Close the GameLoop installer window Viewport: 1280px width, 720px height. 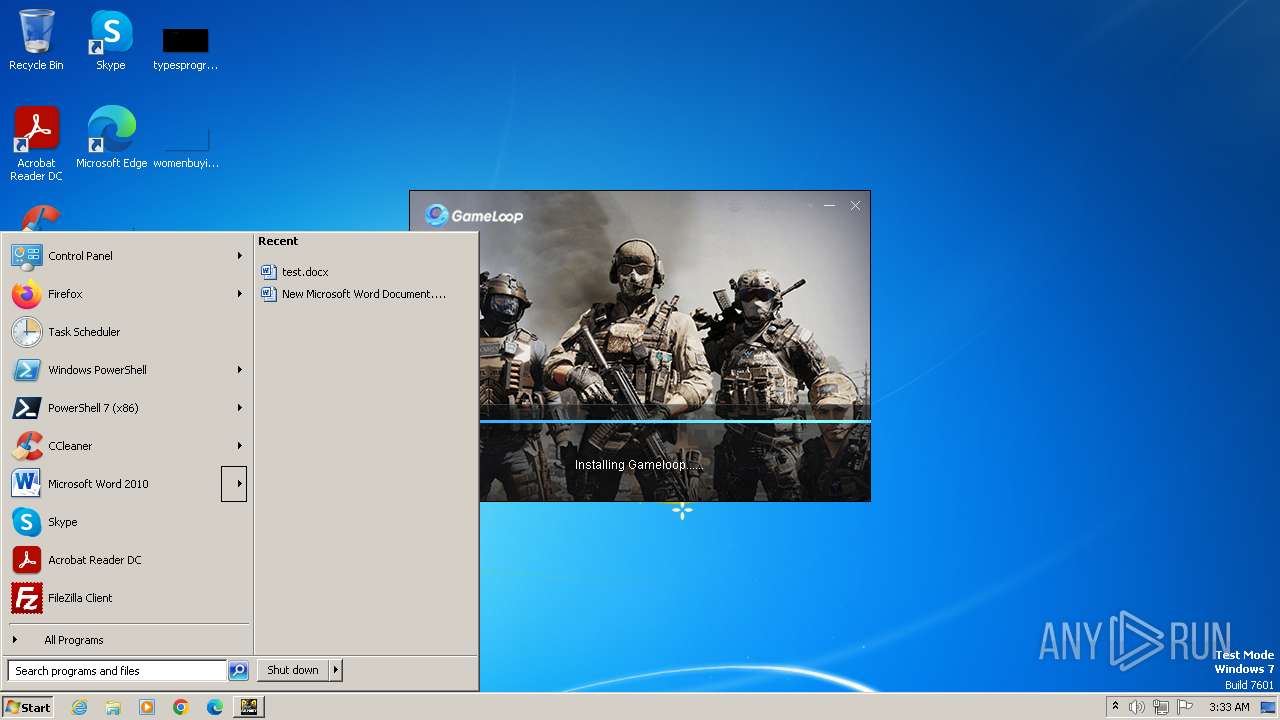point(855,205)
